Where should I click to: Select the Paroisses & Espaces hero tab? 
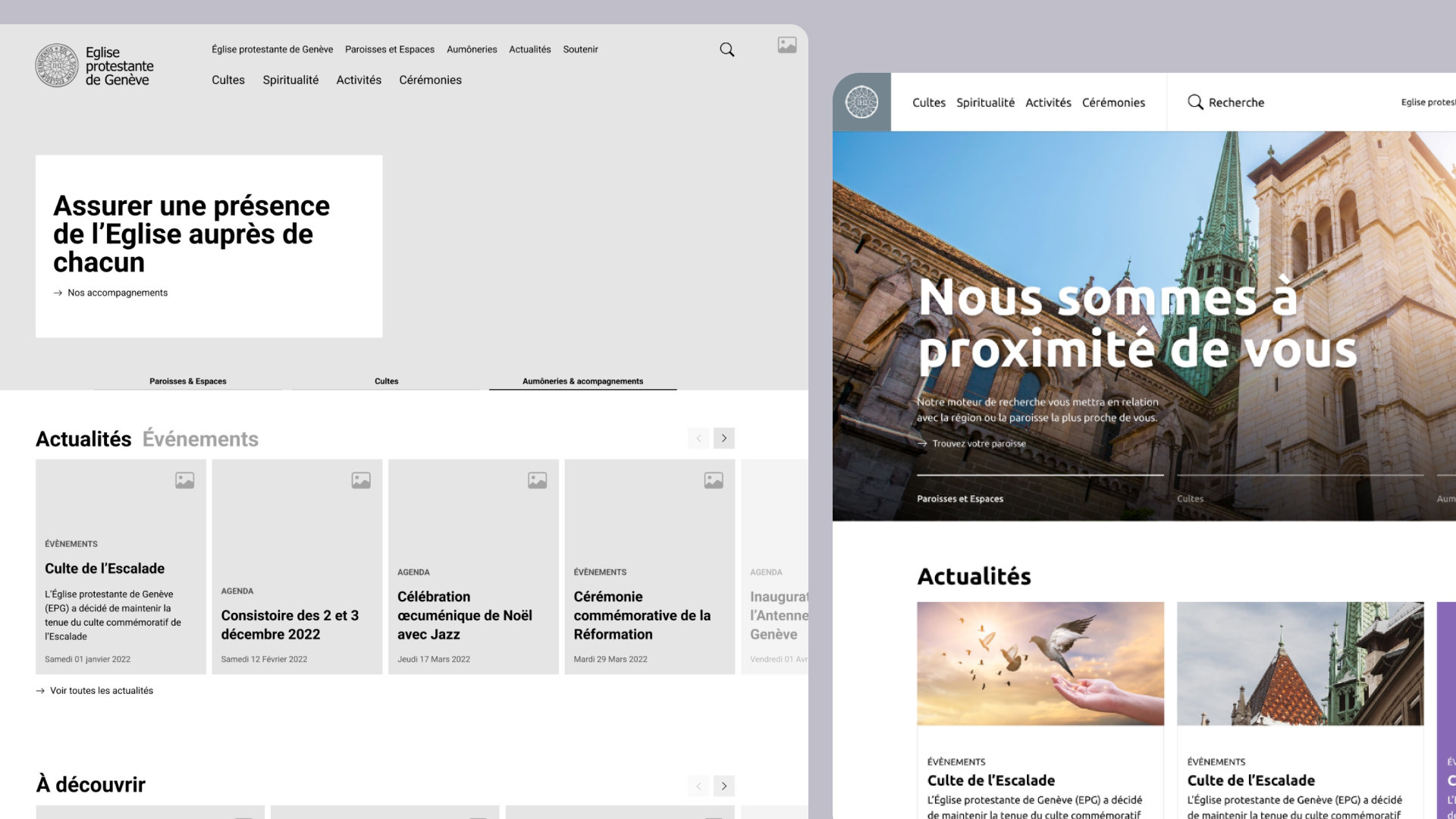click(187, 381)
